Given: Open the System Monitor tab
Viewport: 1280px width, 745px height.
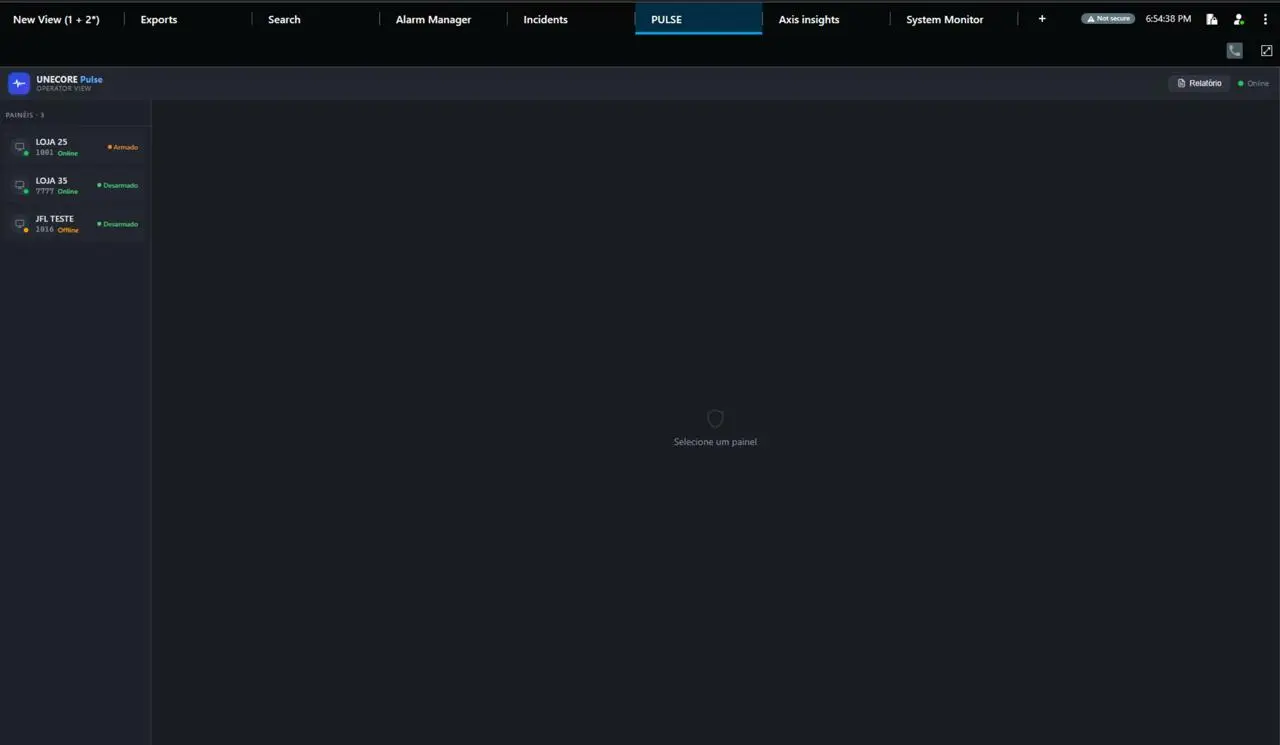Looking at the screenshot, I should tap(944, 19).
